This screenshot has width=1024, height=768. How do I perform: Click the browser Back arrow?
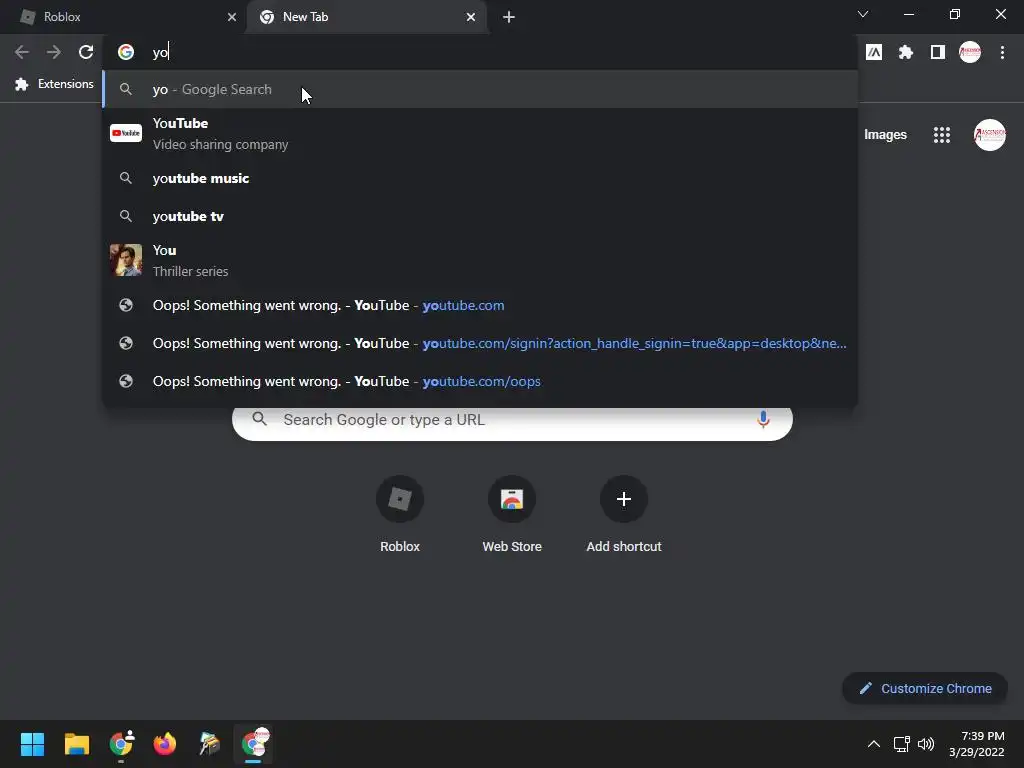click(22, 52)
